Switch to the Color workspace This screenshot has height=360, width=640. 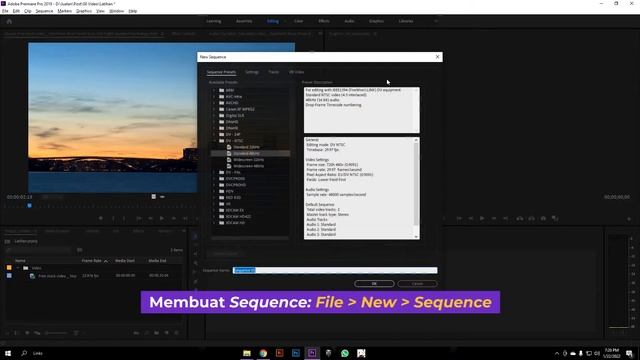click(299, 21)
